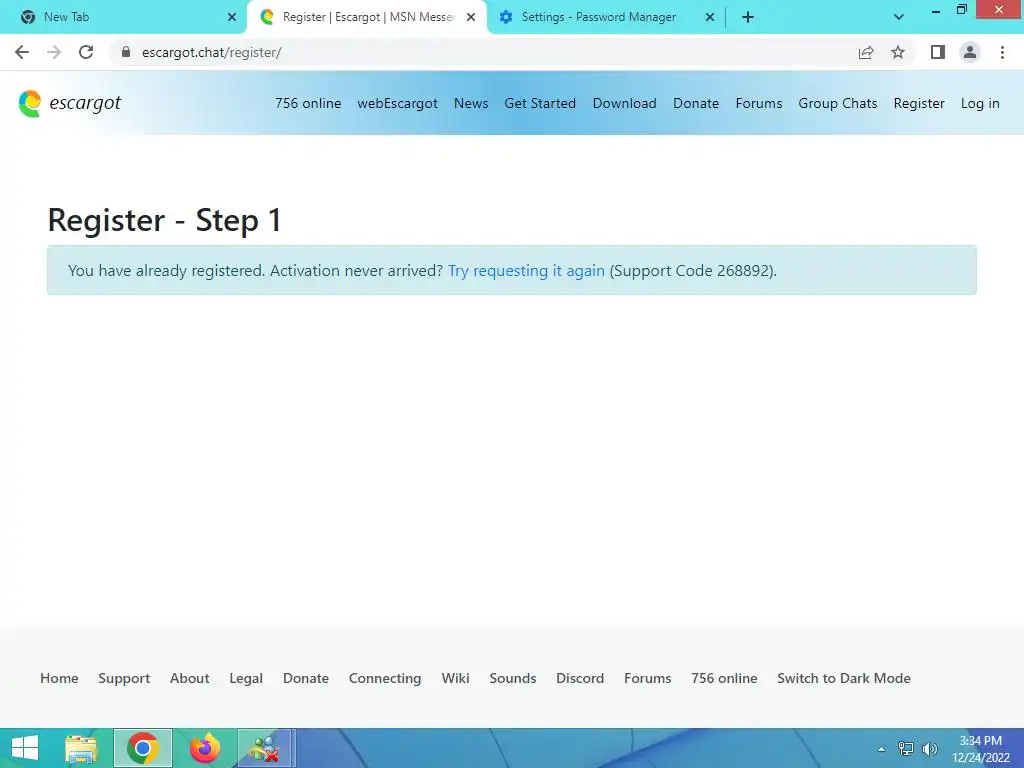1024x768 pixels.
Task: Click the browser forward arrow
Action: (x=54, y=52)
